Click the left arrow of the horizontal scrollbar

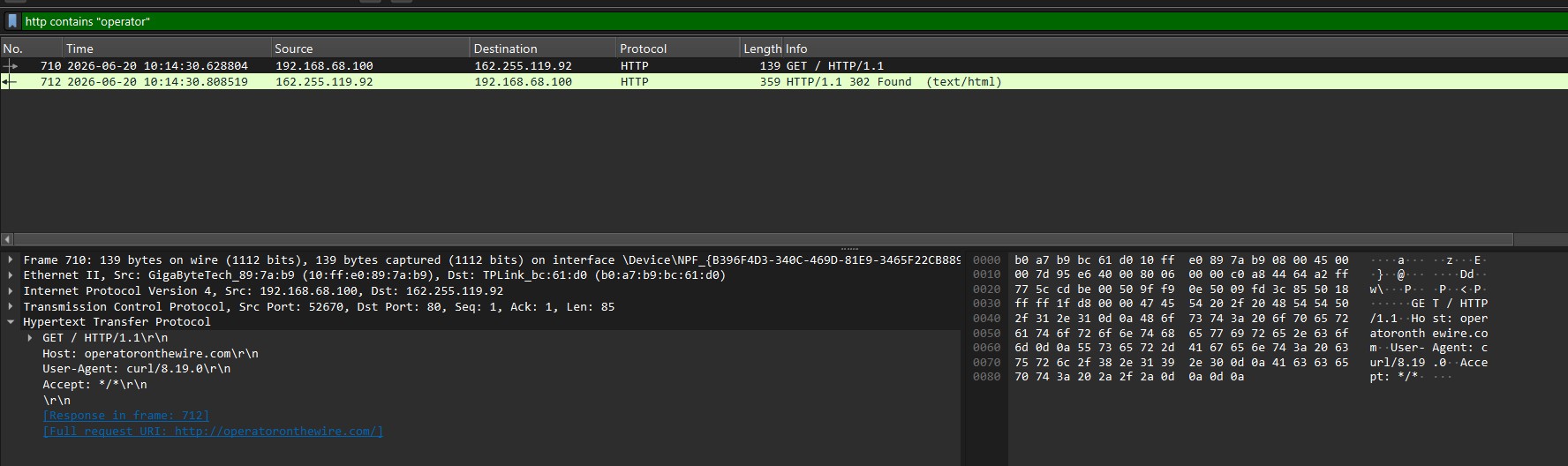[7, 239]
